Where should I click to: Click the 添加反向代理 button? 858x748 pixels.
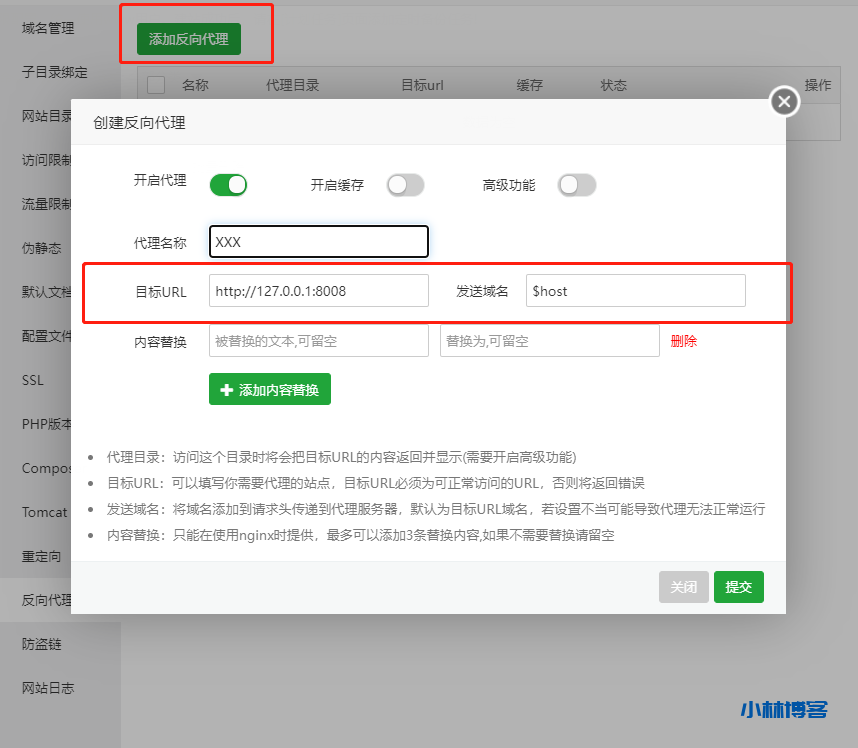click(x=189, y=39)
